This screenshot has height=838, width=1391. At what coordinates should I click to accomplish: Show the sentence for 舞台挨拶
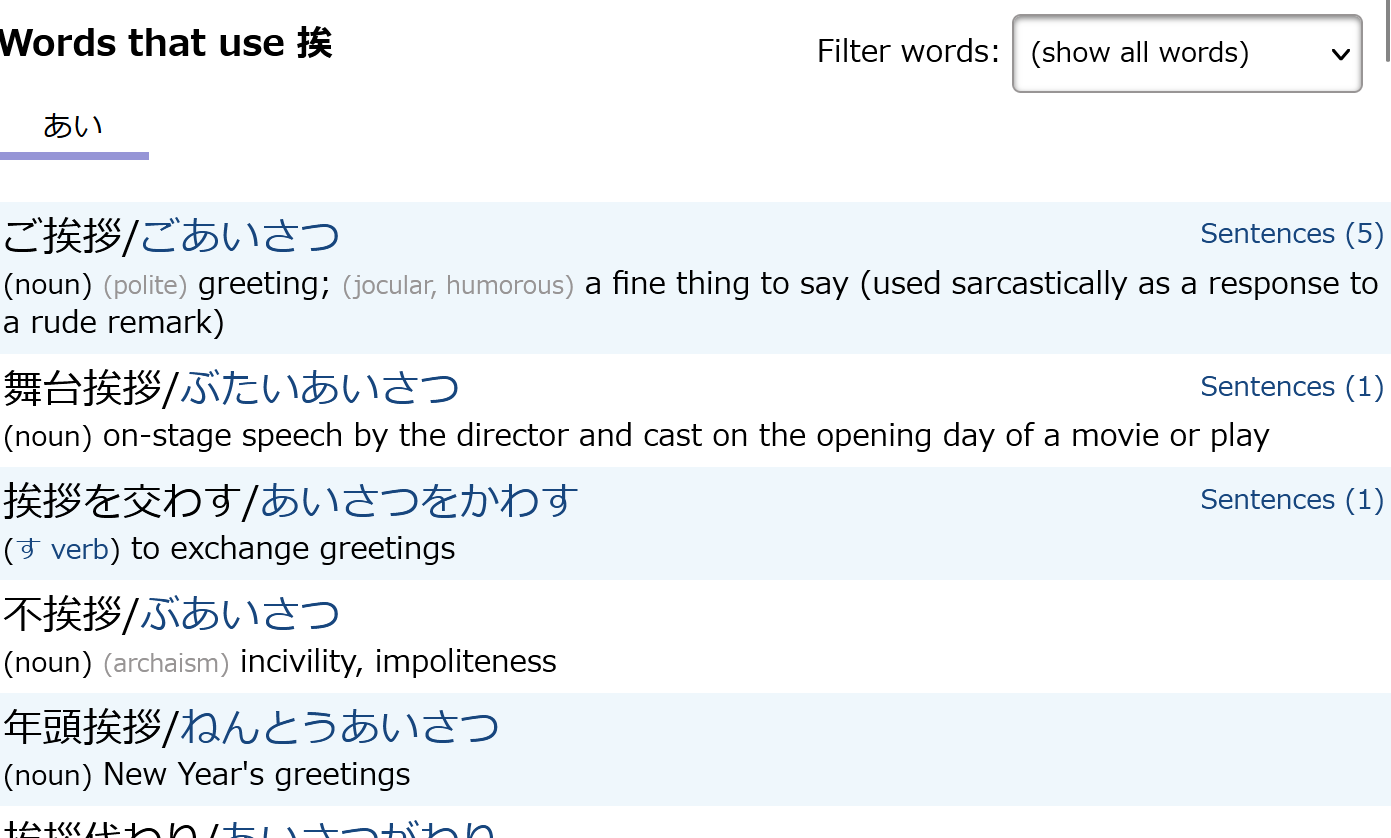[x=1291, y=387]
